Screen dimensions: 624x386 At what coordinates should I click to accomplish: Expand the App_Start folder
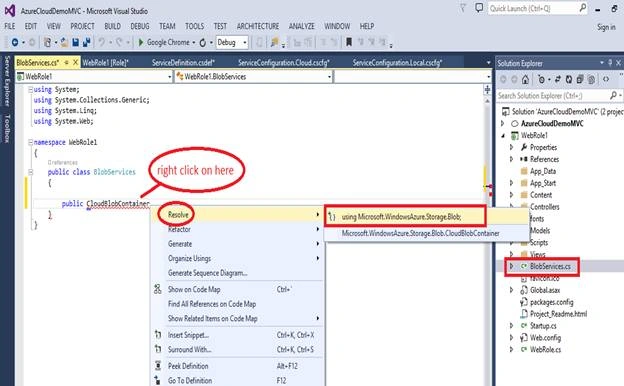pyautogui.click(x=512, y=183)
